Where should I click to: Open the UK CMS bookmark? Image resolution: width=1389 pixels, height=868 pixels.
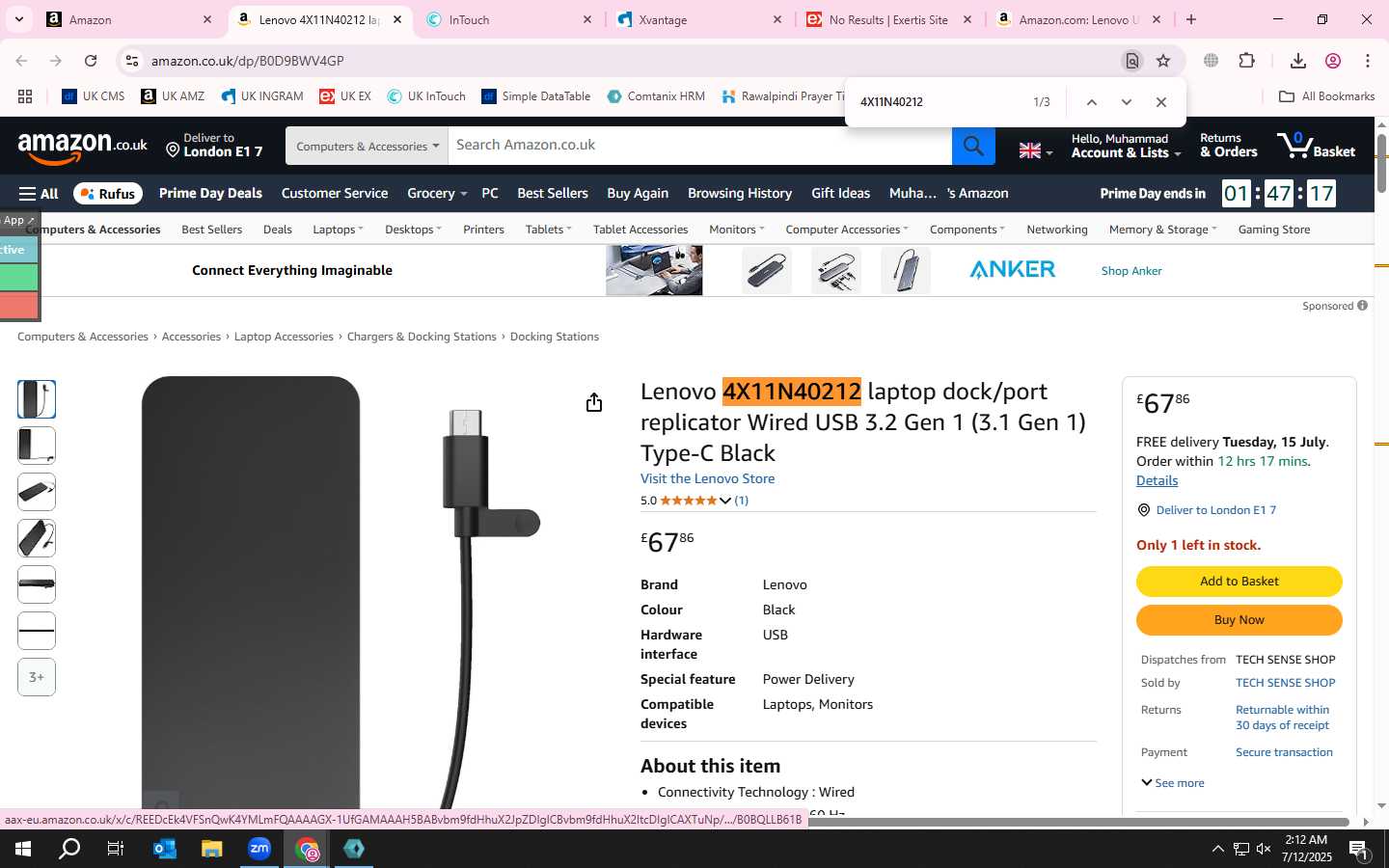pos(94,96)
